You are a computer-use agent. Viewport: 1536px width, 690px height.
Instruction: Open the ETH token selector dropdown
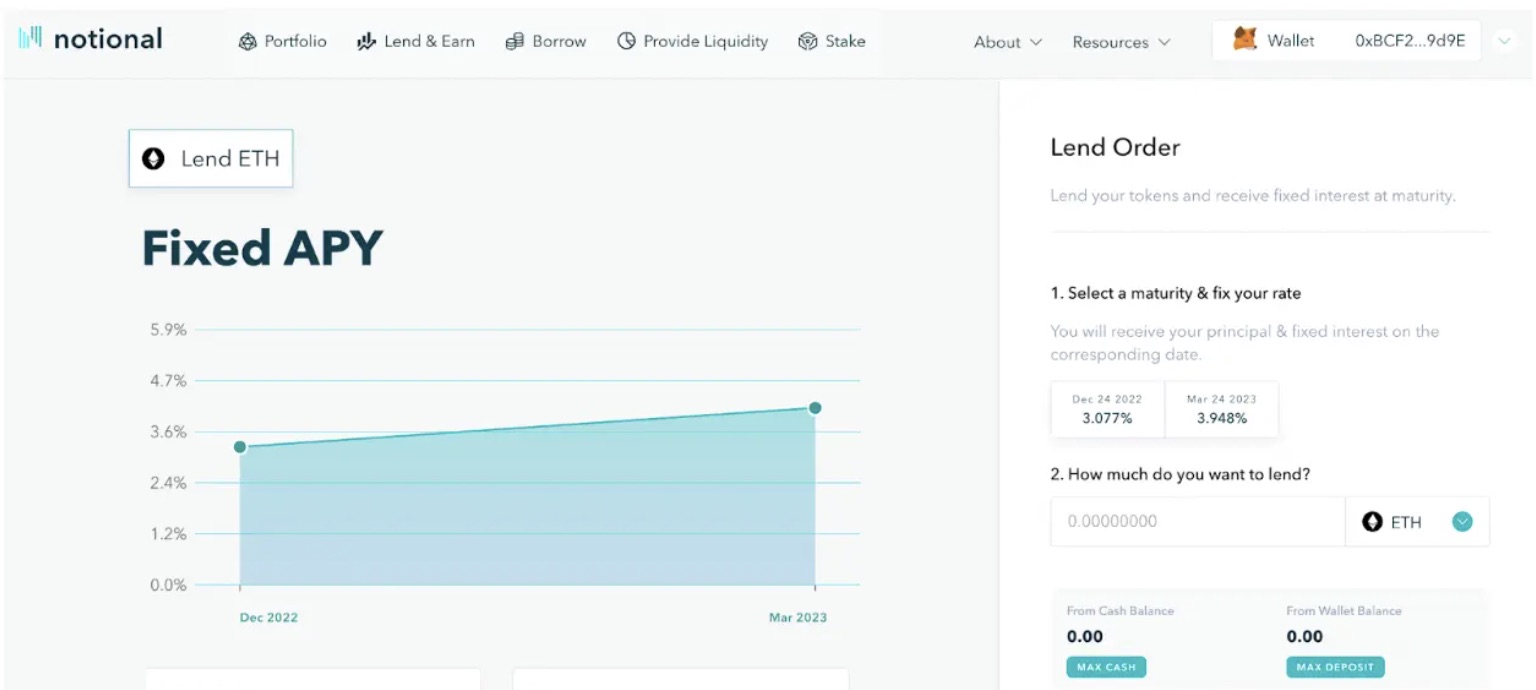(x=1462, y=521)
